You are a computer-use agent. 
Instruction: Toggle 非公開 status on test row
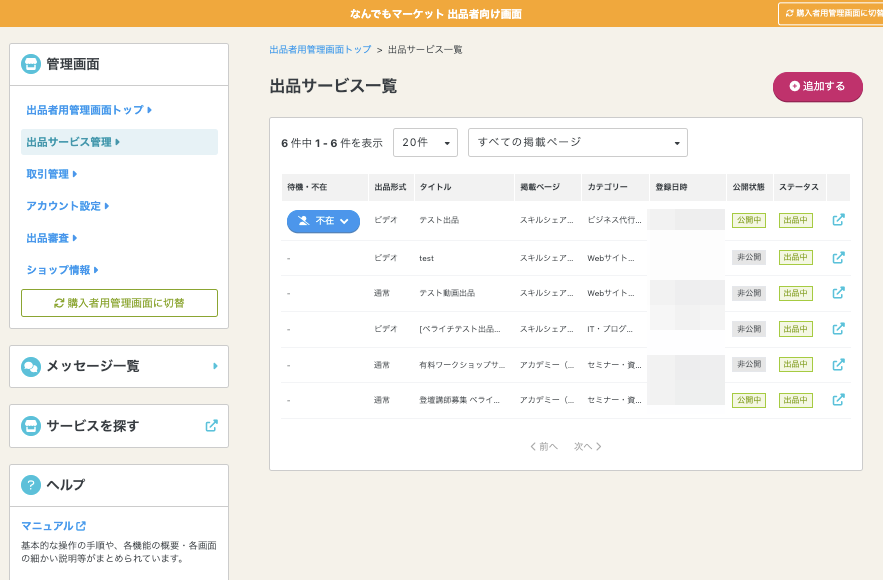point(748,257)
